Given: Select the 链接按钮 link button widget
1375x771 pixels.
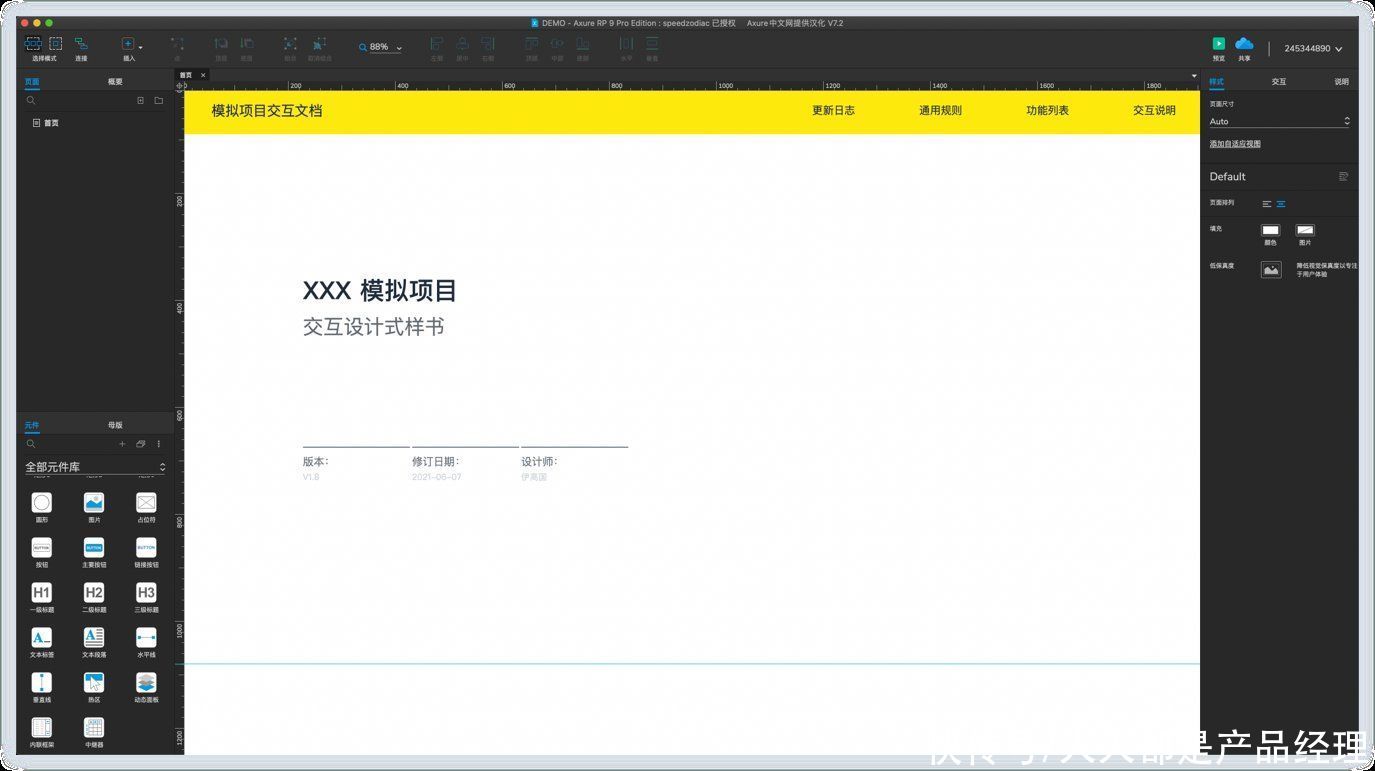Looking at the screenshot, I should [x=146, y=552].
